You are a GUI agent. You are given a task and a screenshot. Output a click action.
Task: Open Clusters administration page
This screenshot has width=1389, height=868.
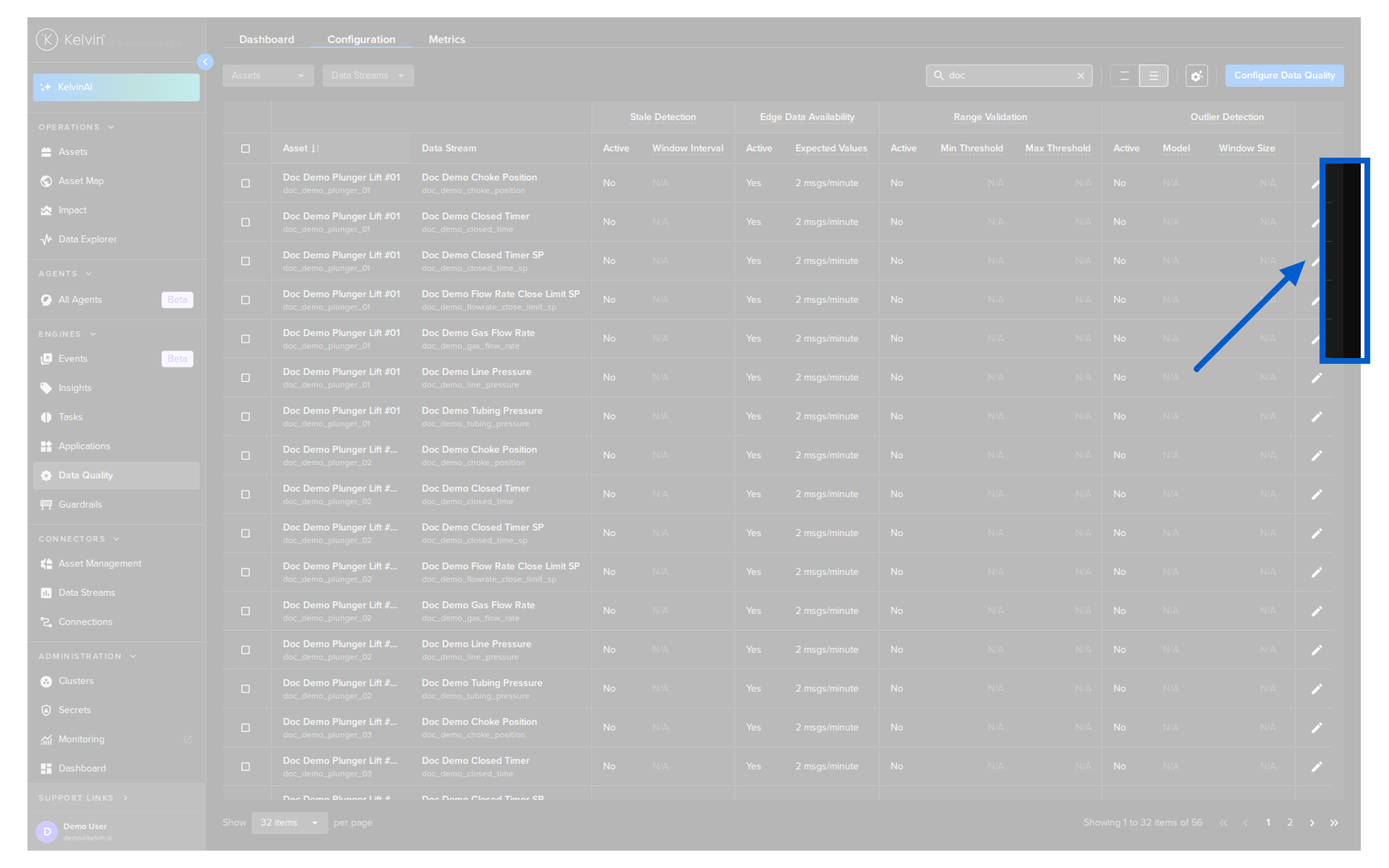(116, 681)
